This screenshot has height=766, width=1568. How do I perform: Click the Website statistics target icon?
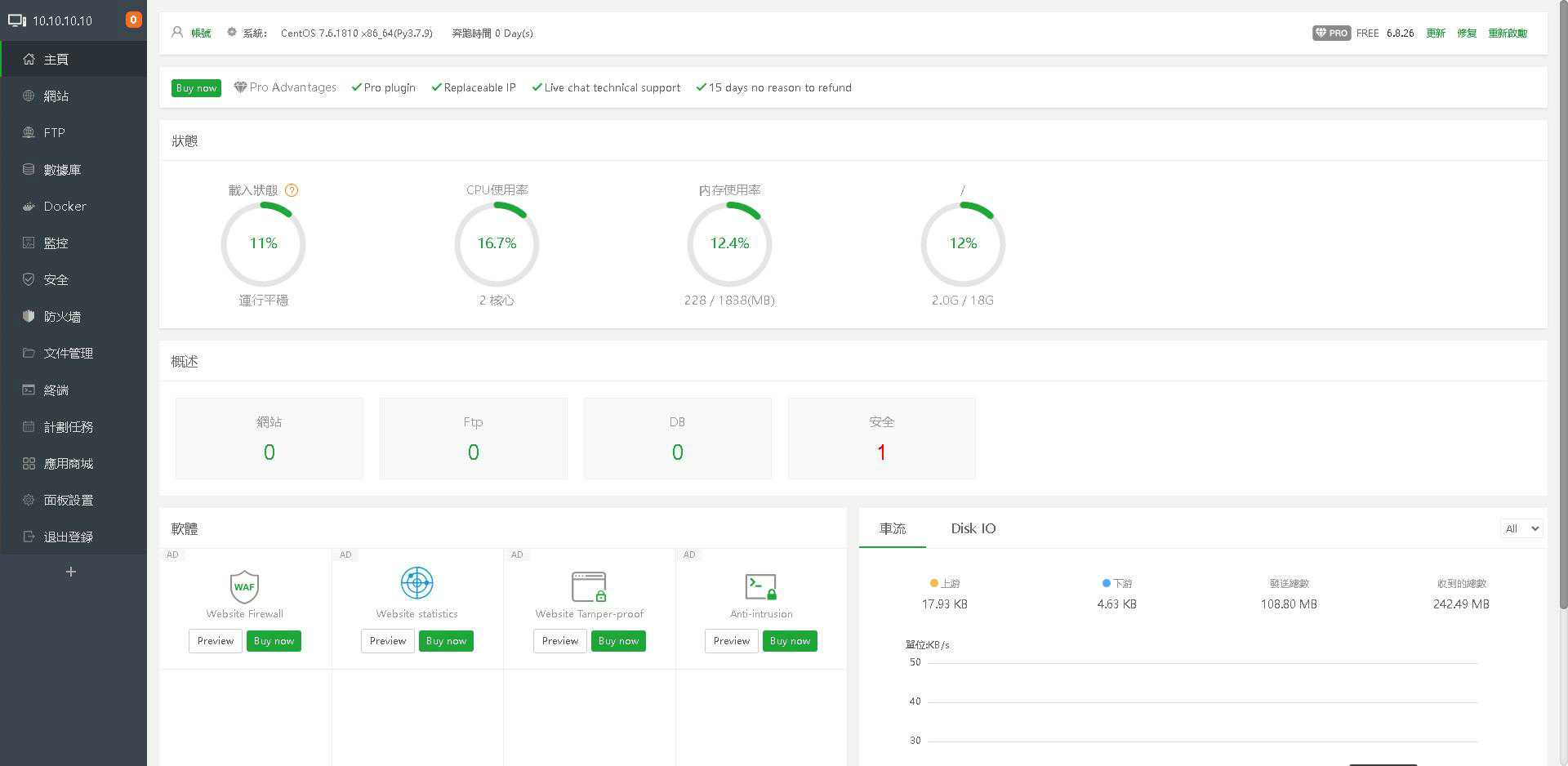(416, 583)
